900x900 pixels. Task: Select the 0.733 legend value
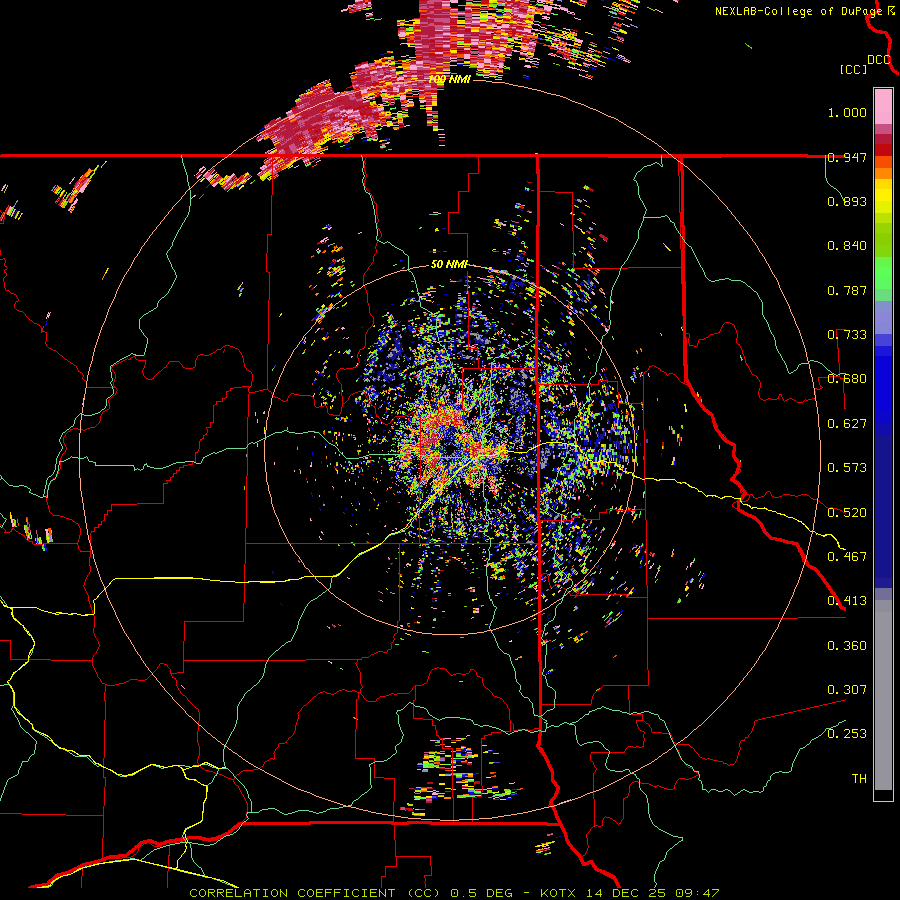[x=847, y=335]
